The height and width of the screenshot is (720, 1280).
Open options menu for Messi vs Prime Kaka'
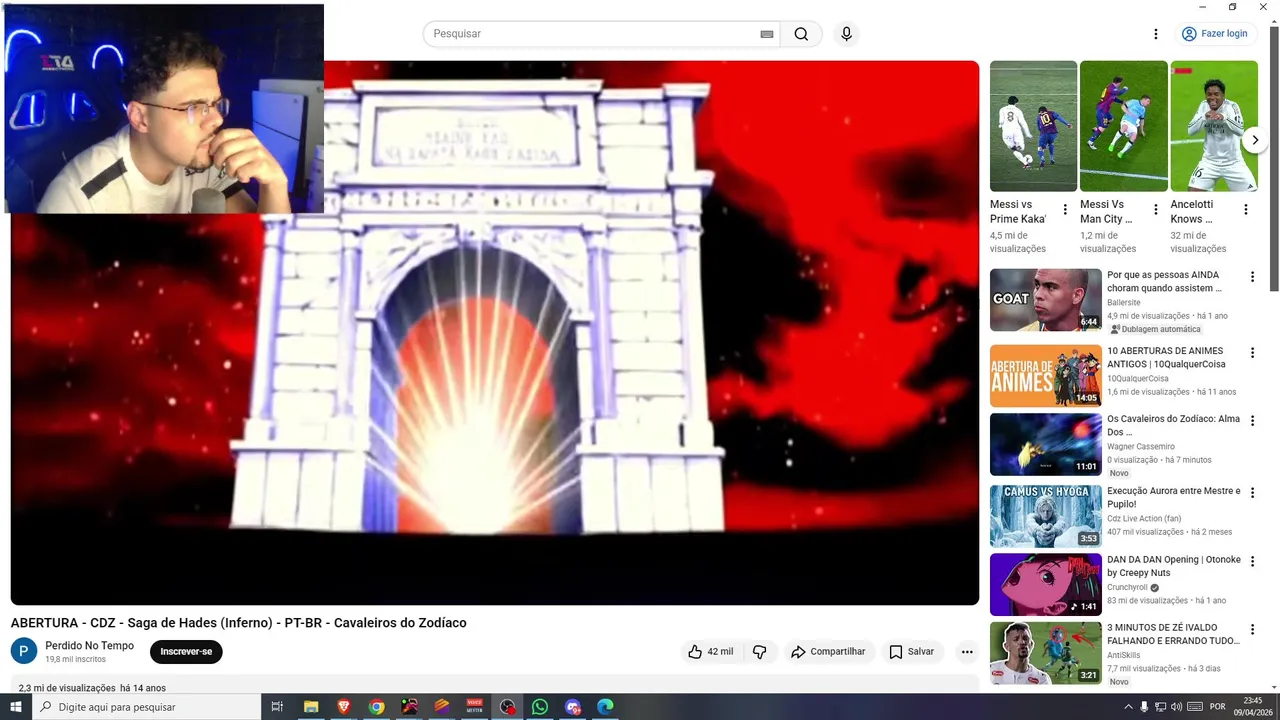coord(1065,210)
